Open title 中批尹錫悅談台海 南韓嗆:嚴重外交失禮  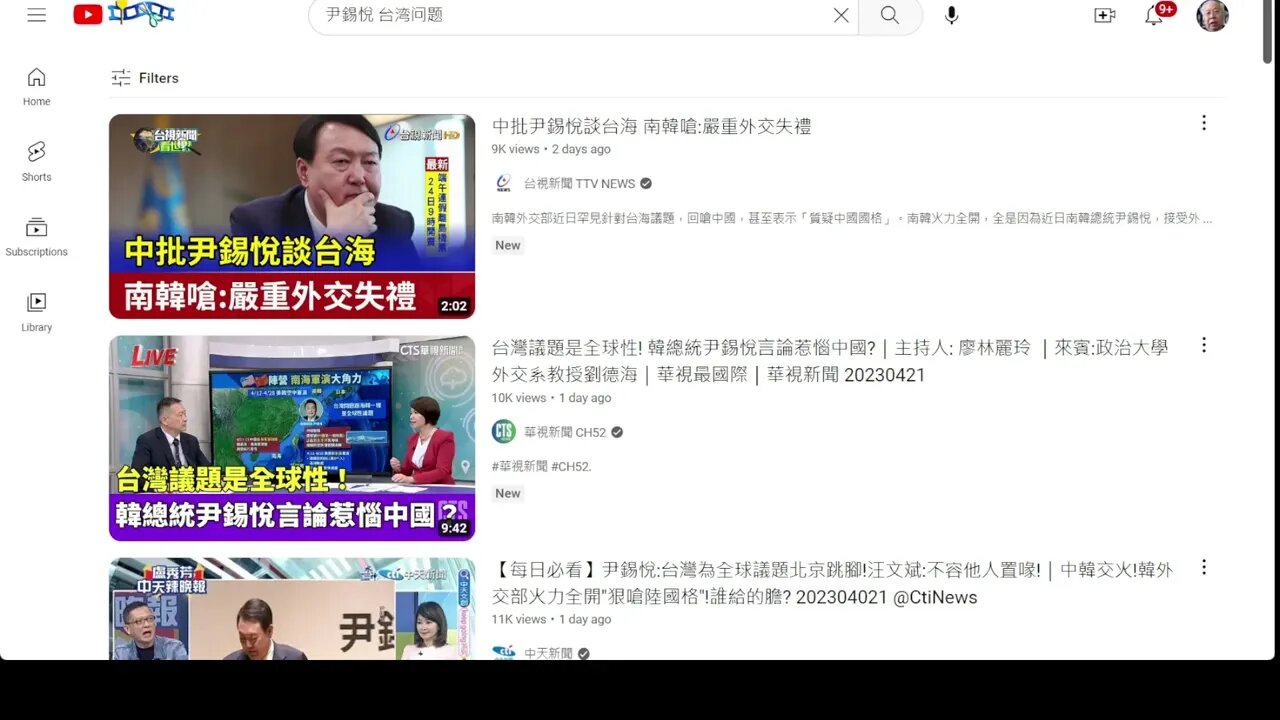(x=651, y=126)
